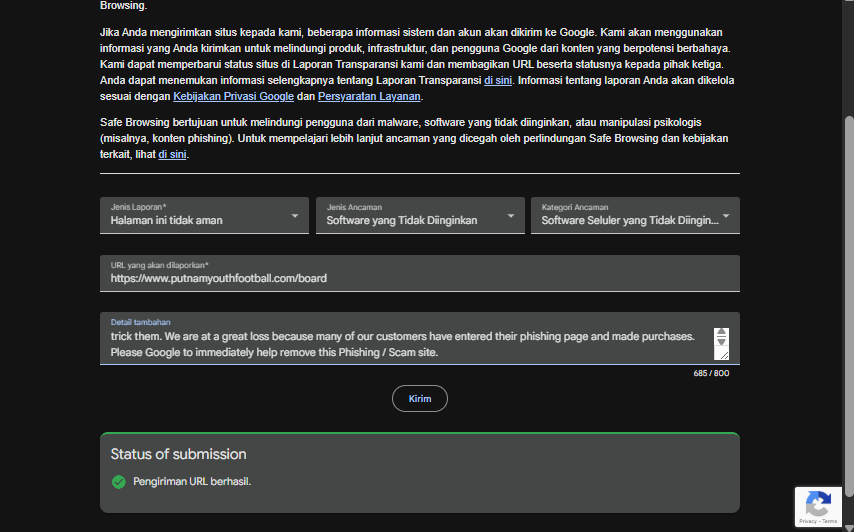Expand the Jenis Ancaman dropdown

point(420,216)
